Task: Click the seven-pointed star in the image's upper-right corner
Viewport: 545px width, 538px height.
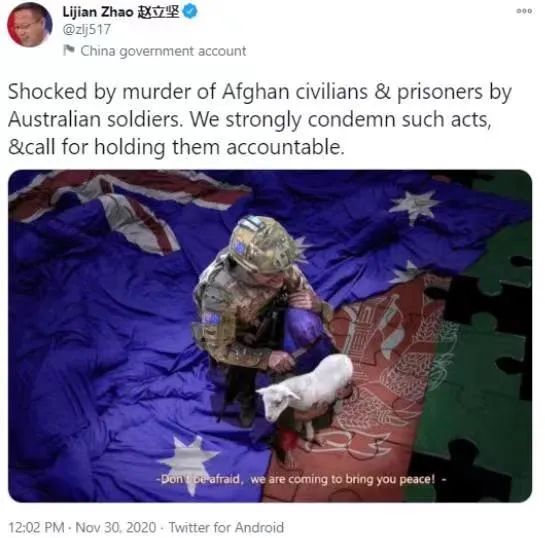Action: 414,206
